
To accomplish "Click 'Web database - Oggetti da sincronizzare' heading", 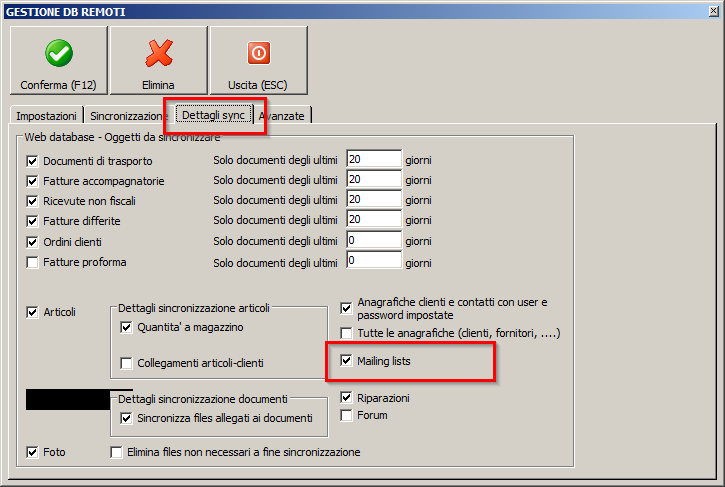I will click(123, 137).
